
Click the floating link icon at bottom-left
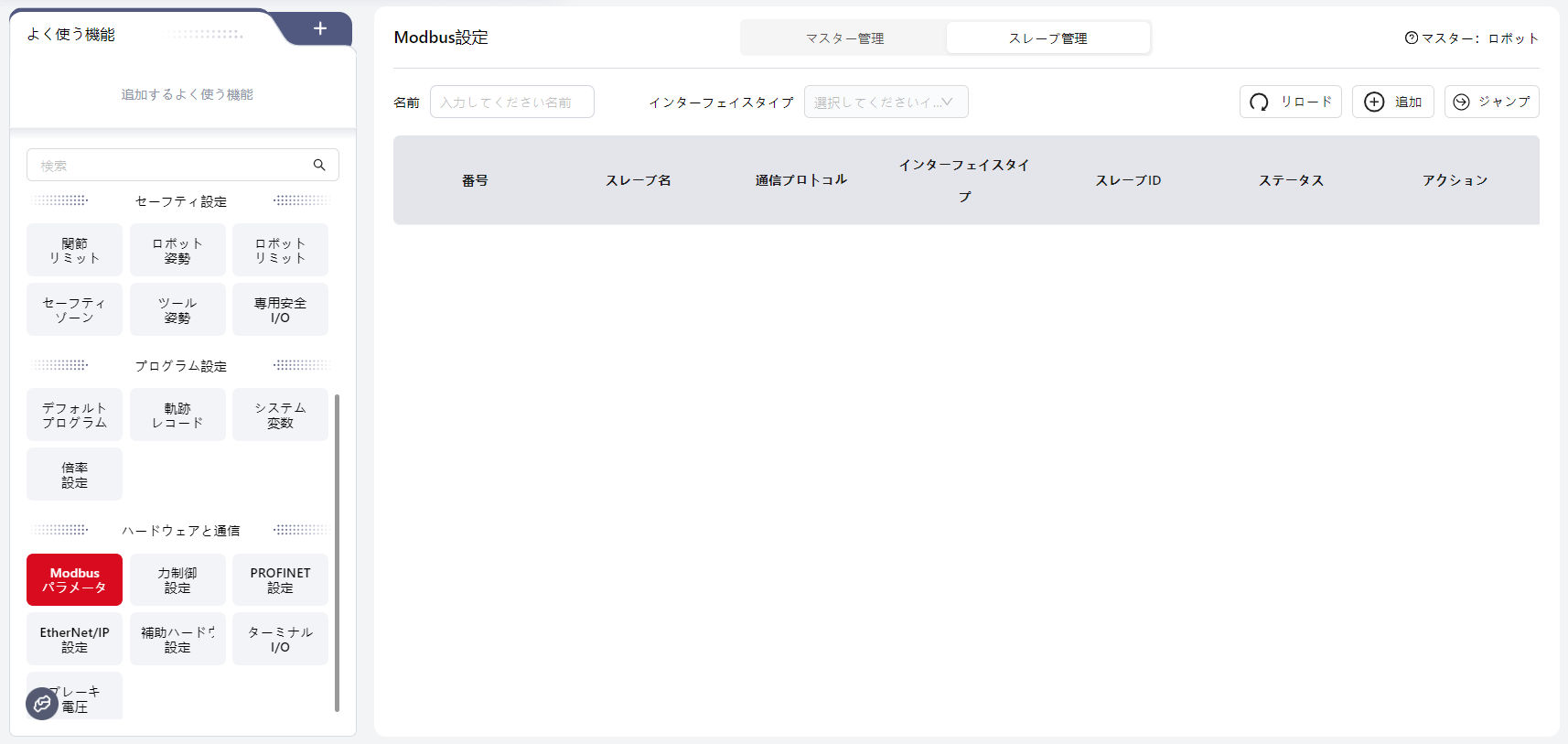[x=42, y=704]
